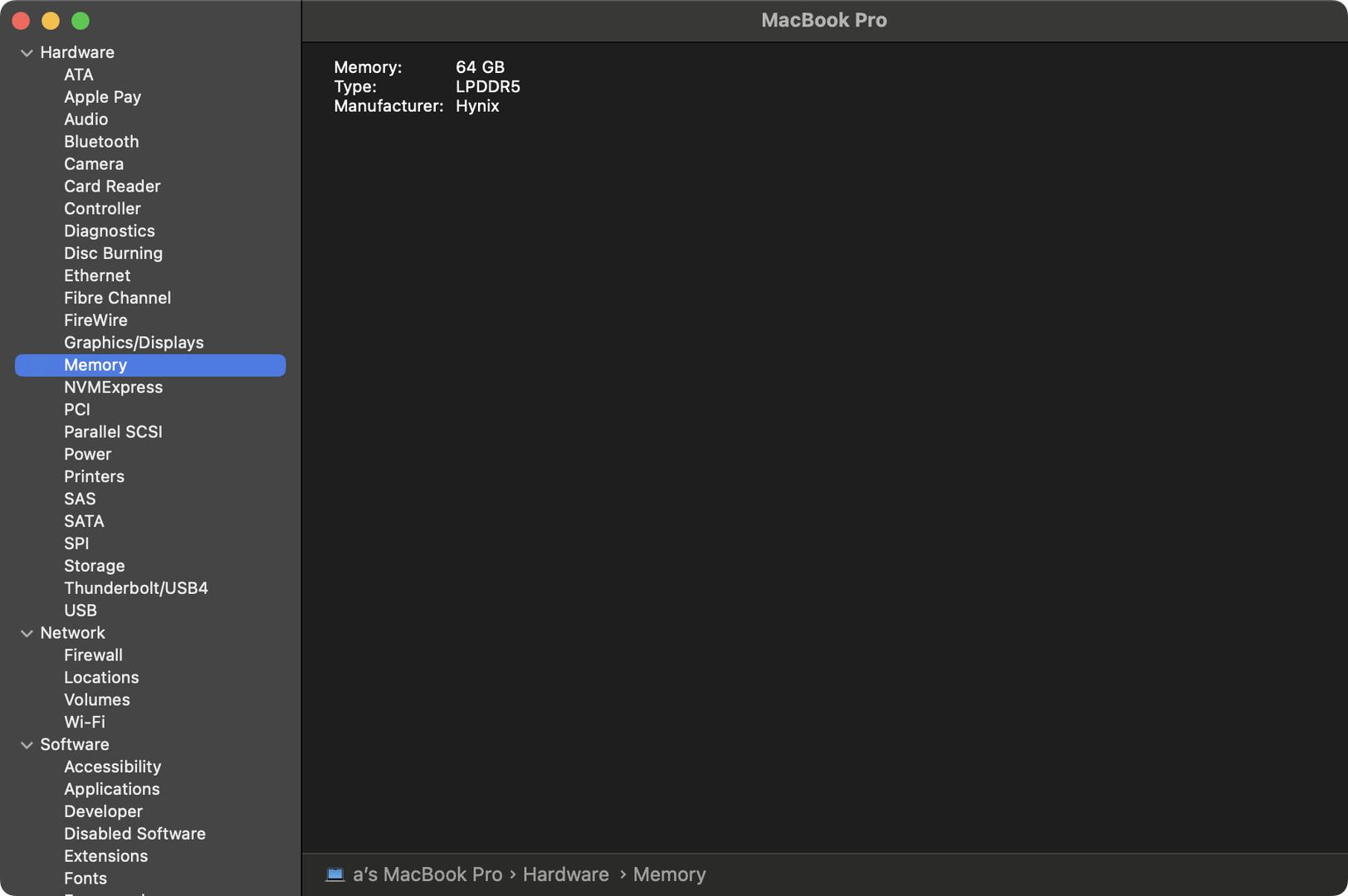Open Parallel SCSI entry
The image size is (1348, 896).
click(x=114, y=432)
